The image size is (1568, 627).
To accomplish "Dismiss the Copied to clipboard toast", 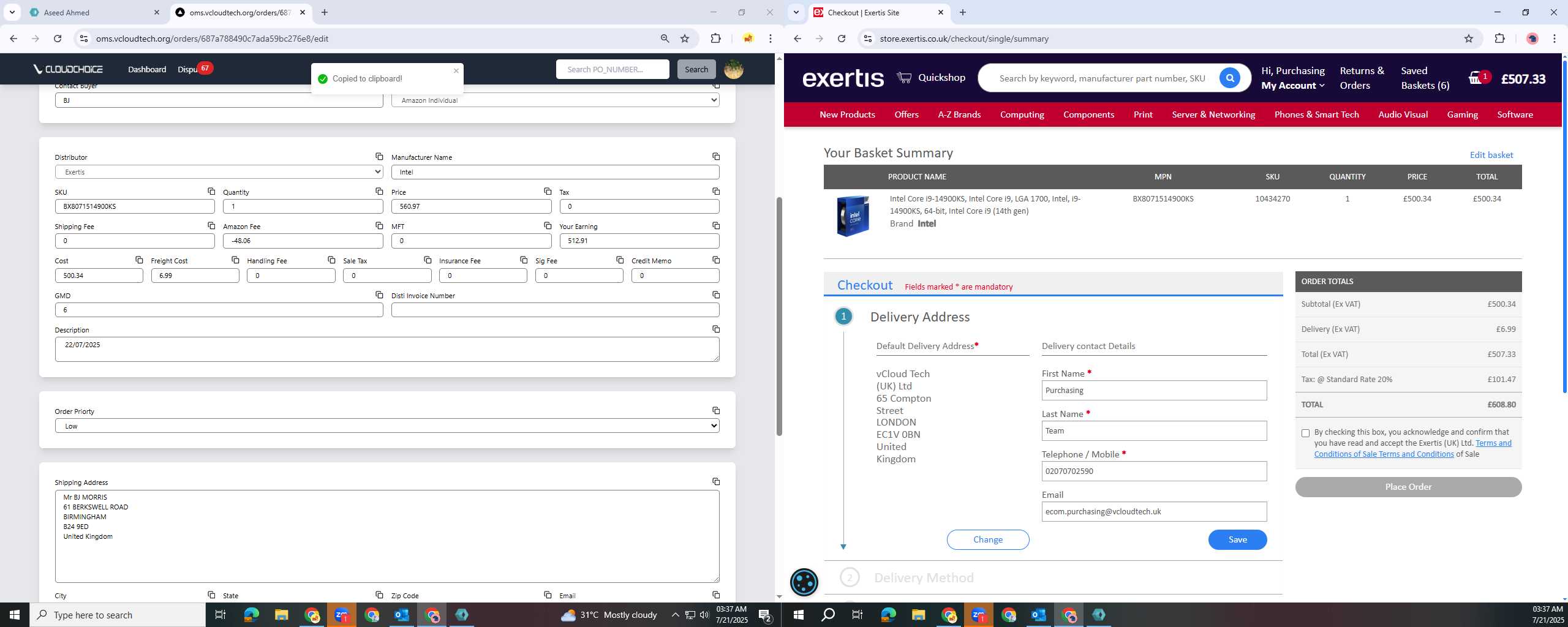I will 456,70.
